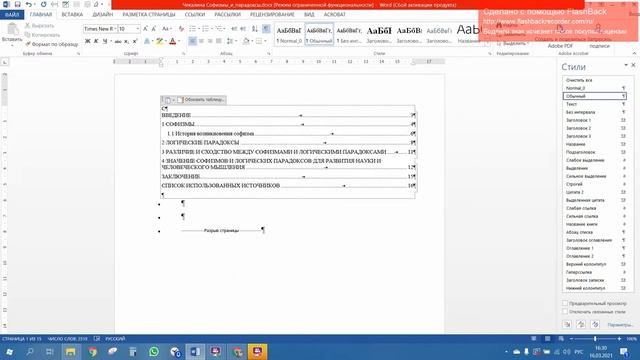The image size is (640, 360).
Task: Clear all formatting icon
Action: (181, 29)
